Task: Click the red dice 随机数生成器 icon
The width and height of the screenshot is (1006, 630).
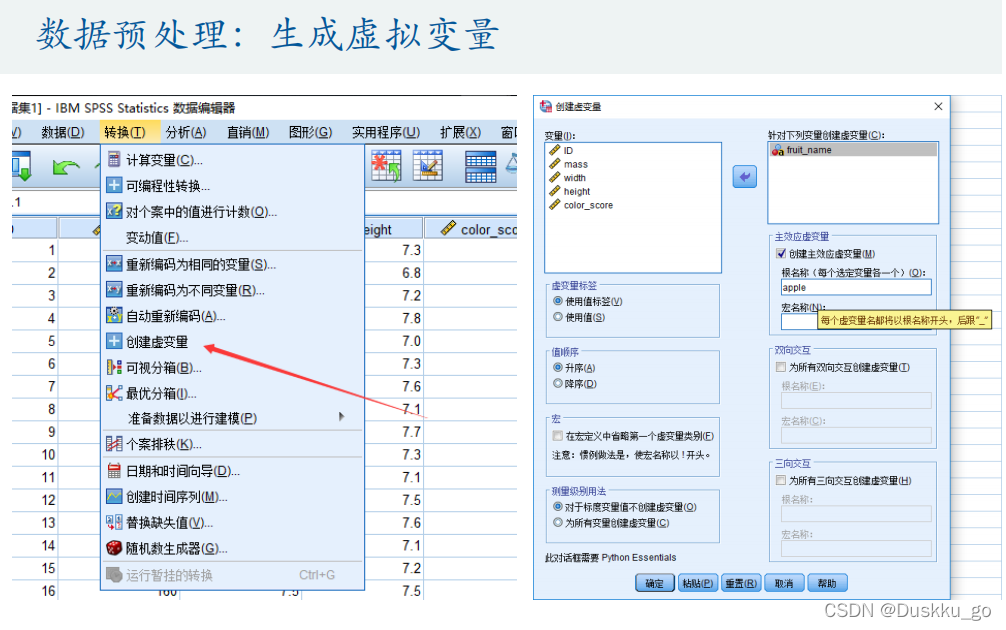Action: pos(114,549)
